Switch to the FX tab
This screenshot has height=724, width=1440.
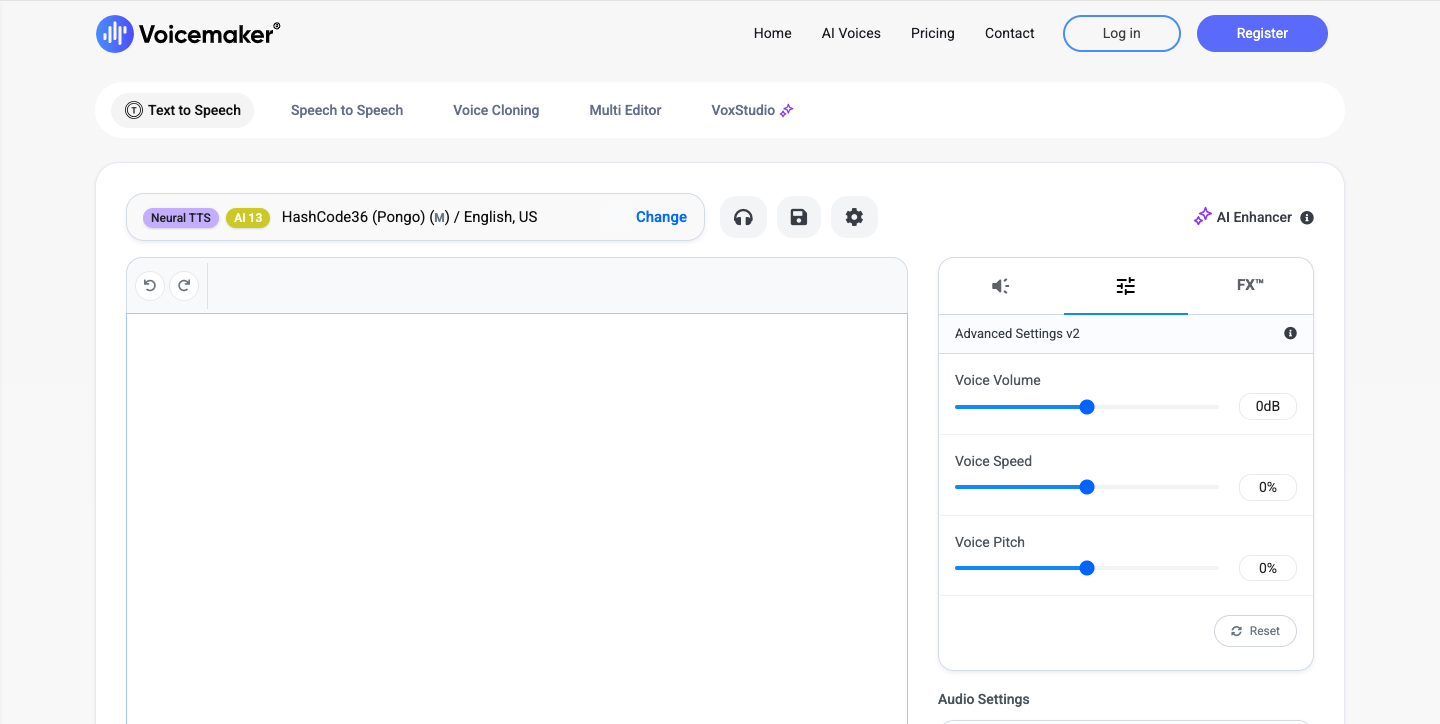click(x=1250, y=286)
